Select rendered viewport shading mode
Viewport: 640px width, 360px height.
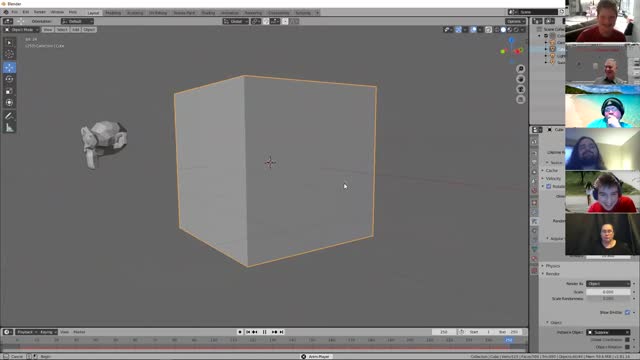516,30
